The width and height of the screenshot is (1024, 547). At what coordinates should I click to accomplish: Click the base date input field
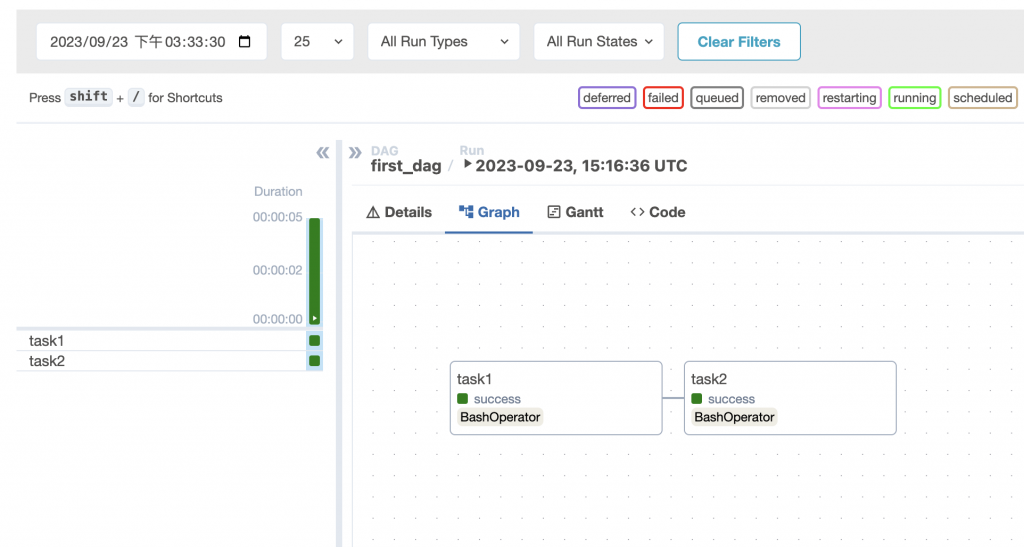click(x=152, y=42)
